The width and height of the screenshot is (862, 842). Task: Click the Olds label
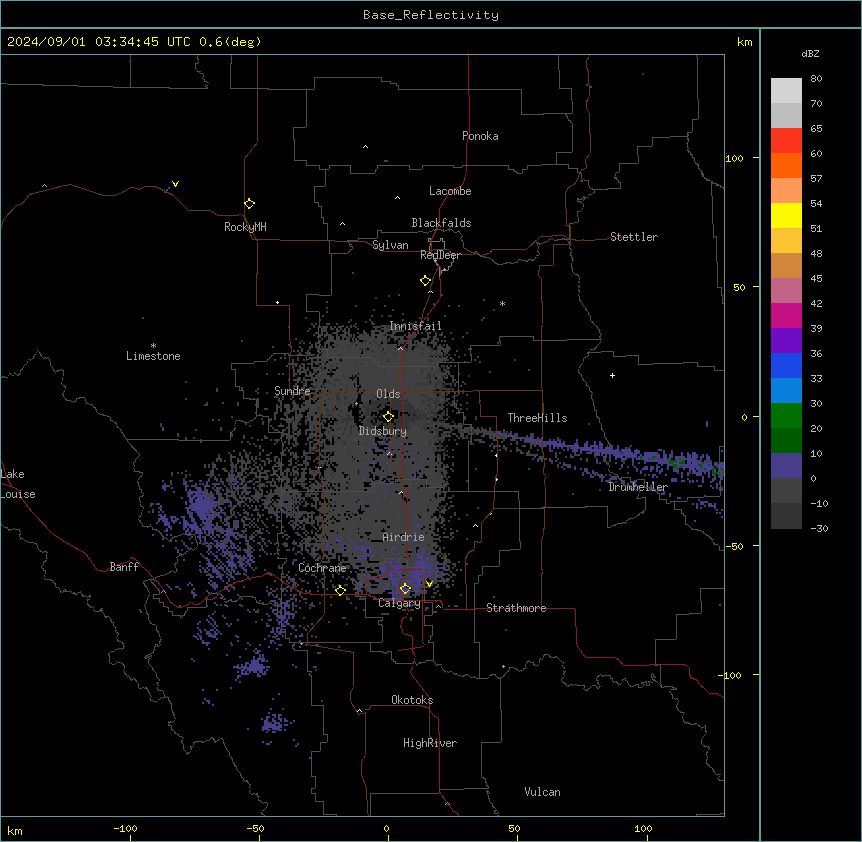(x=388, y=394)
